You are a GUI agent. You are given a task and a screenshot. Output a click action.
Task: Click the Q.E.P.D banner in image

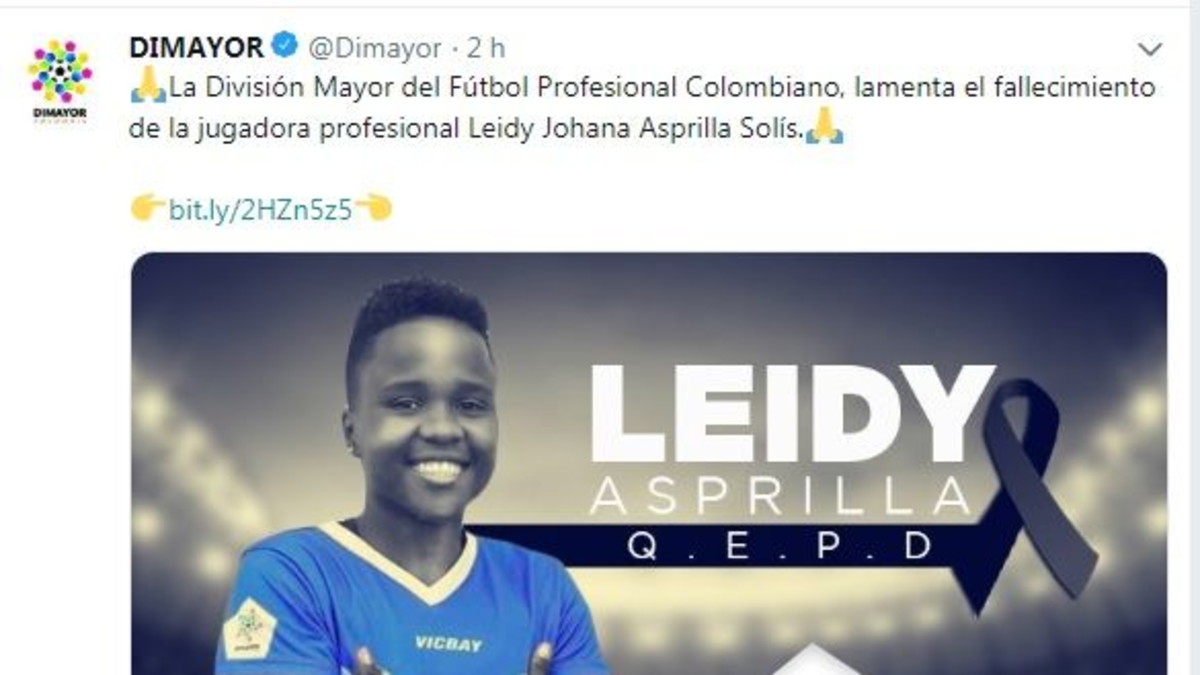(x=778, y=547)
